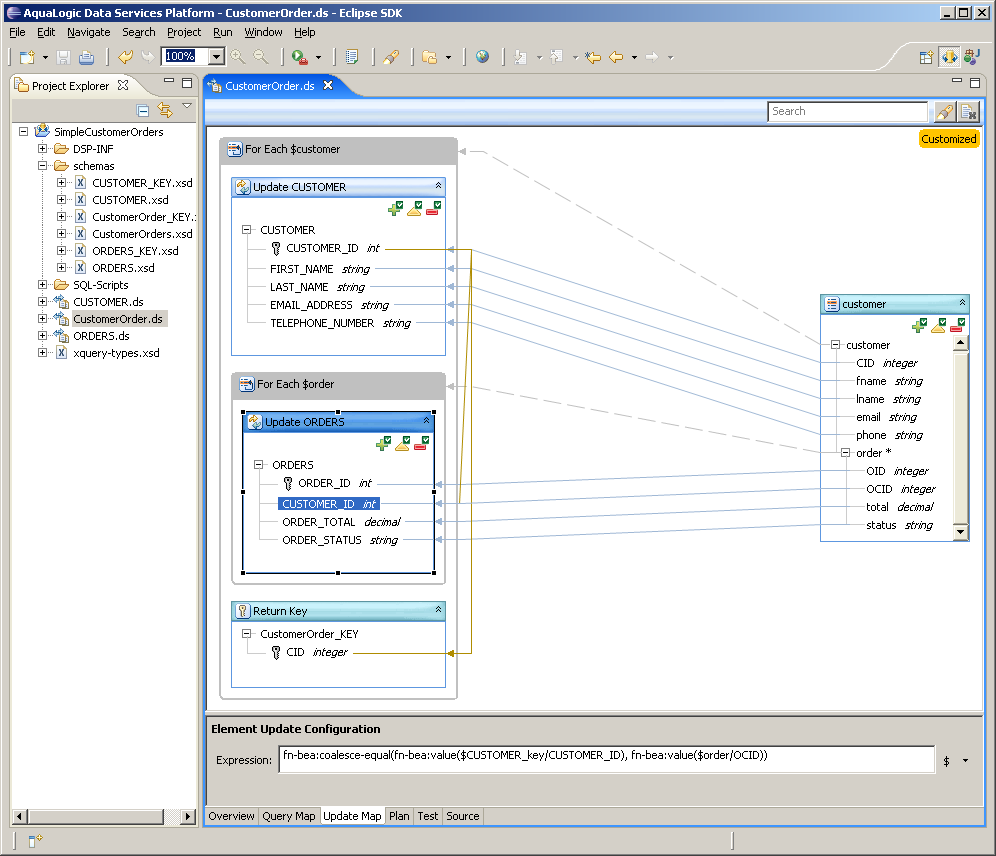
Task: Open the Run button dropdown arrow
Action: 318,57
